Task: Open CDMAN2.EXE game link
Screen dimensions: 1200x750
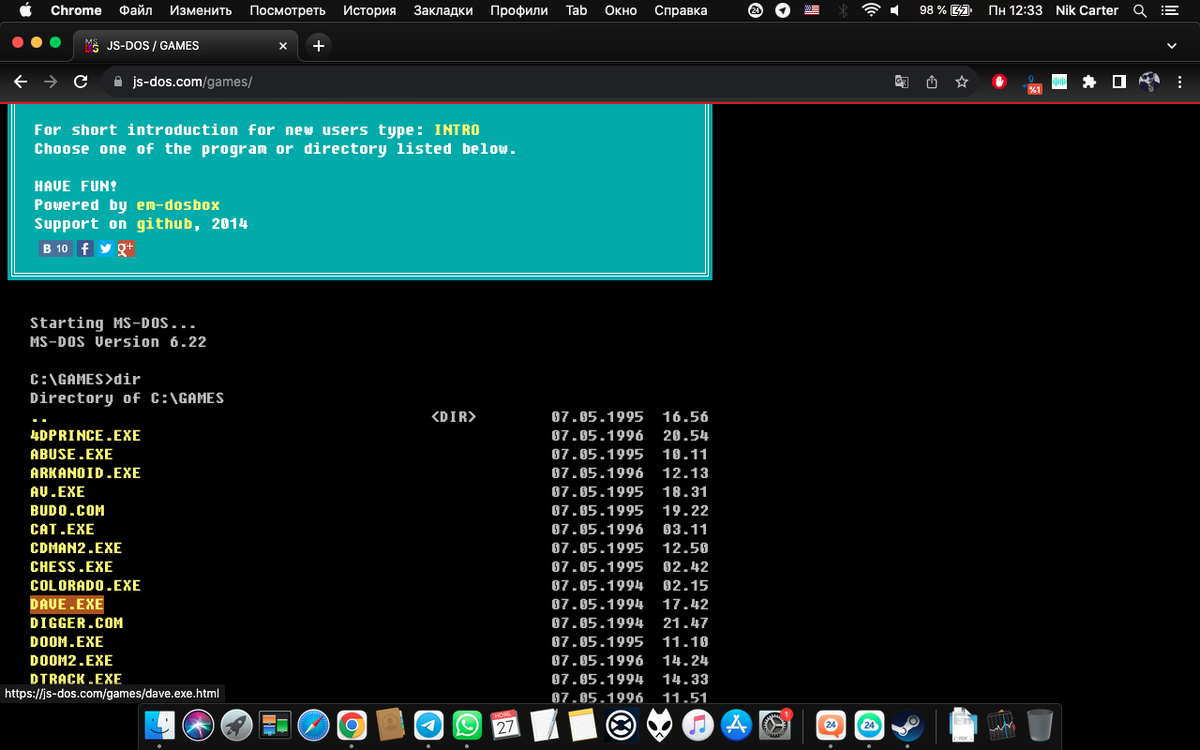Action: click(76, 548)
